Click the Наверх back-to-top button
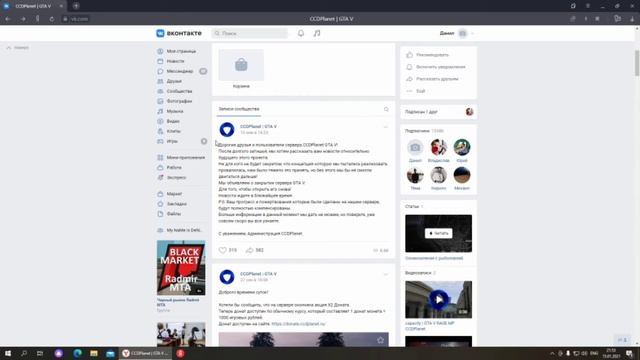The width and height of the screenshot is (640, 360). 18,48
